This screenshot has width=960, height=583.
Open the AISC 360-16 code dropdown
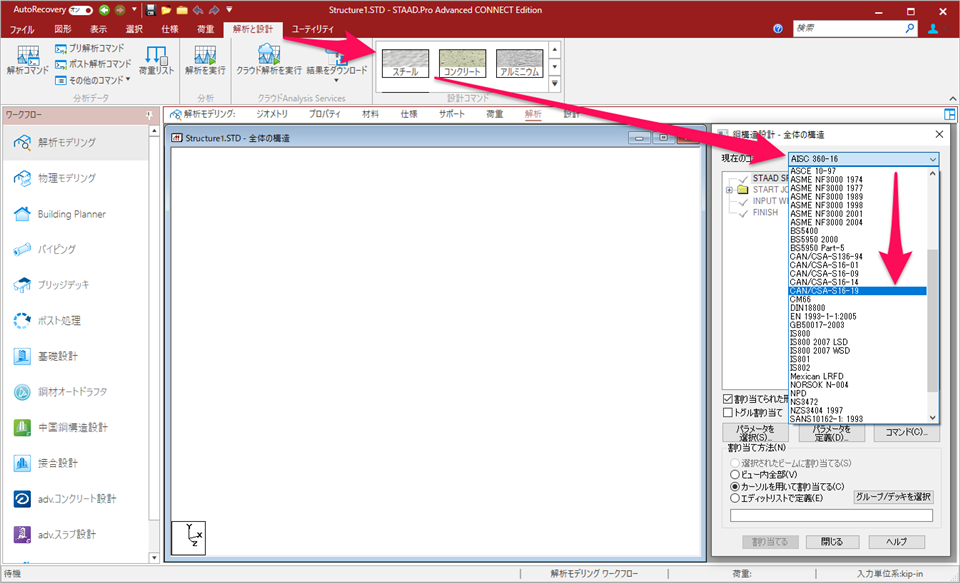[x=863, y=159]
